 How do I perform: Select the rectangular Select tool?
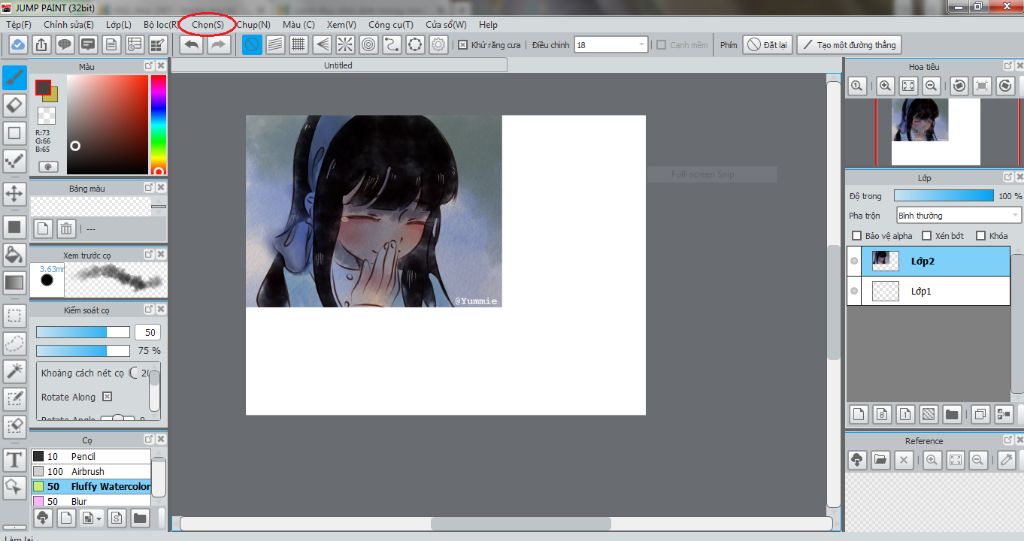coord(14,316)
